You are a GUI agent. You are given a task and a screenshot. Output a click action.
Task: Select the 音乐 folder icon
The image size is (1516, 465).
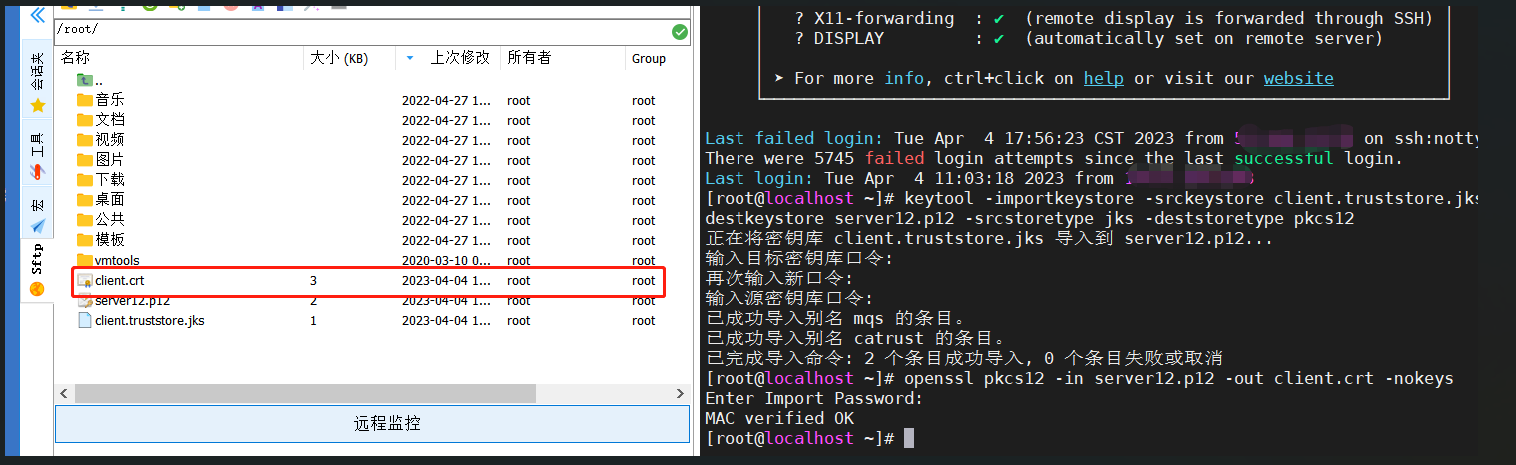pos(85,100)
